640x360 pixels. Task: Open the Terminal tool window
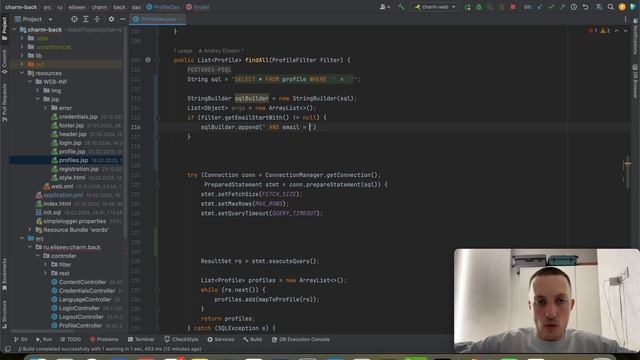click(141, 339)
